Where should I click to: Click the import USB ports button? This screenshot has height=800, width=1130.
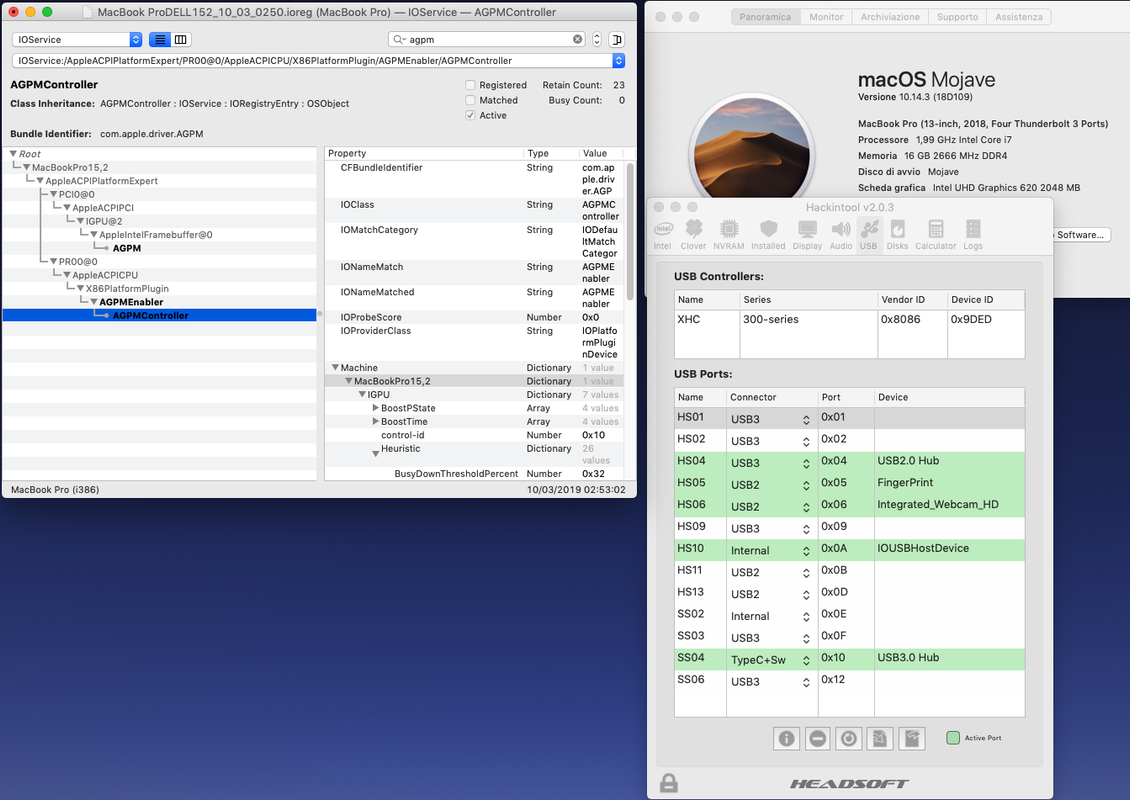coord(880,738)
